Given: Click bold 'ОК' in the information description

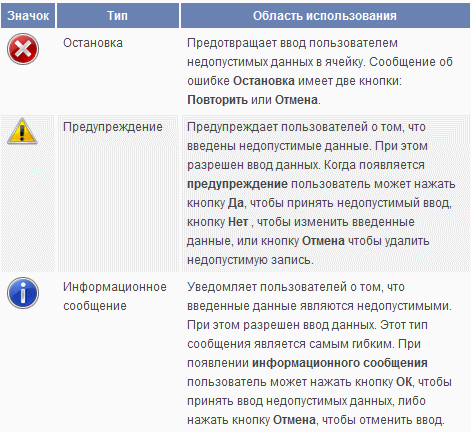Looking at the screenshot, I should tap(404, 382).
